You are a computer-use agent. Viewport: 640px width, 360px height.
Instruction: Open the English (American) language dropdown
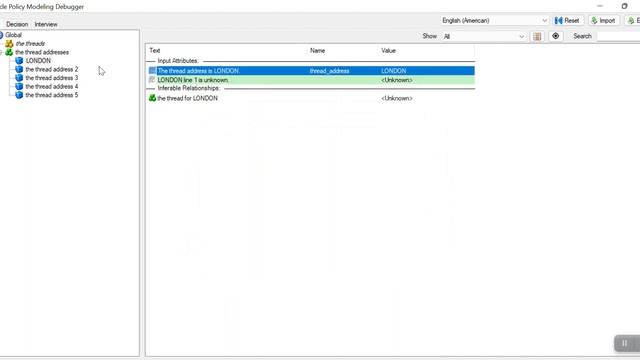(494, 20)
